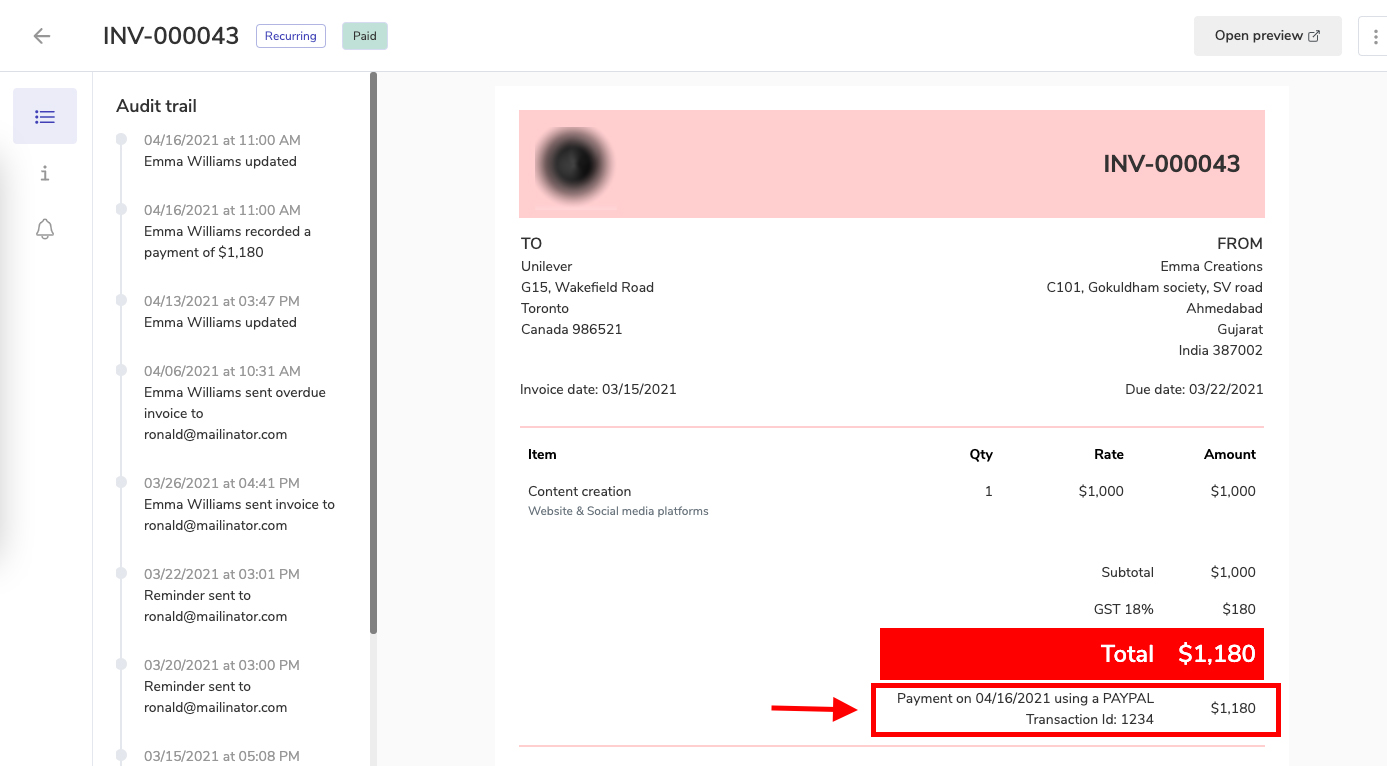Select the 04/13/2021 at 03:47 PM entry
The height and width of the screenshot is (766, 1387).
click(x=220, y=312)
